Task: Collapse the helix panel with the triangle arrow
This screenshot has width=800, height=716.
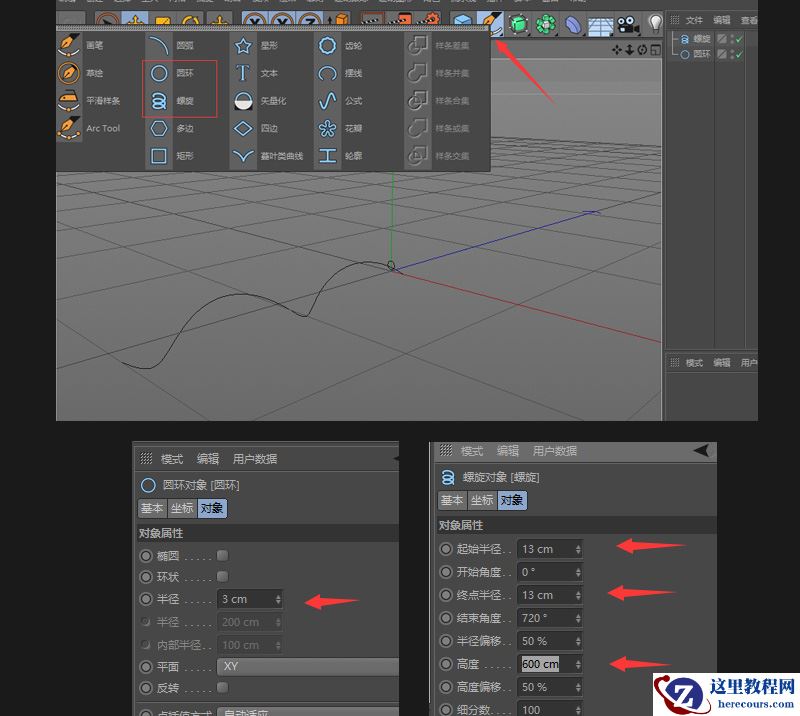Action: [x=704, y=451]
